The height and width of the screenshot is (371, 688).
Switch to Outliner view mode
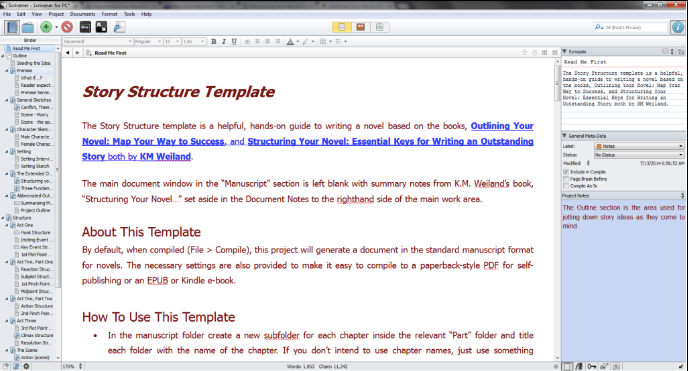coord(380,27)
